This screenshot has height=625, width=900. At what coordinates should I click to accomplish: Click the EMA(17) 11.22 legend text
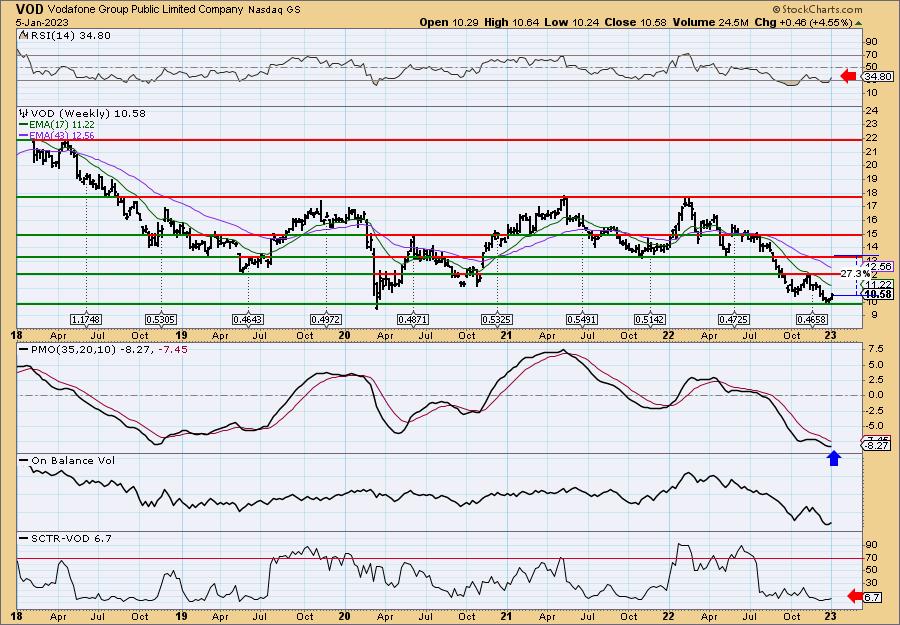pyautogui.click(x=62, y=125)
